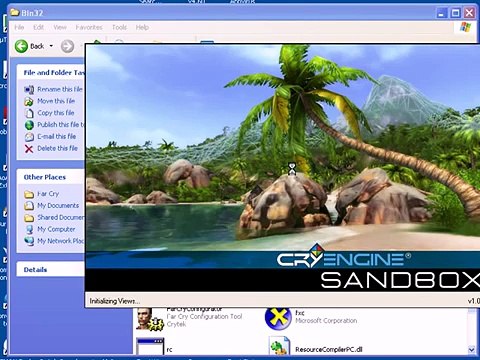Go to Far Cry folder link
The height and width of the screenshot is (360, 480).
48,194
